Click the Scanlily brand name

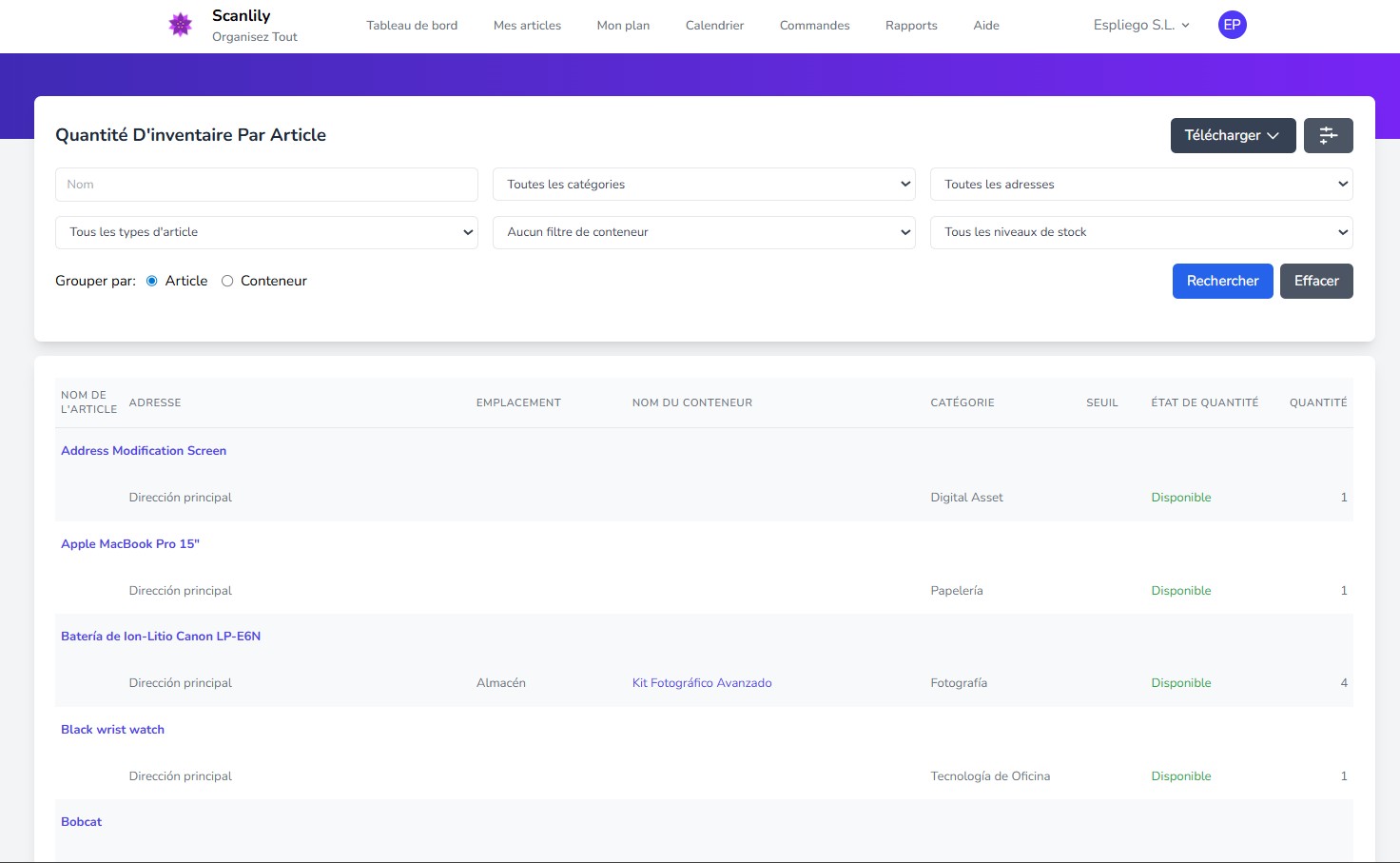click(242, 15)
